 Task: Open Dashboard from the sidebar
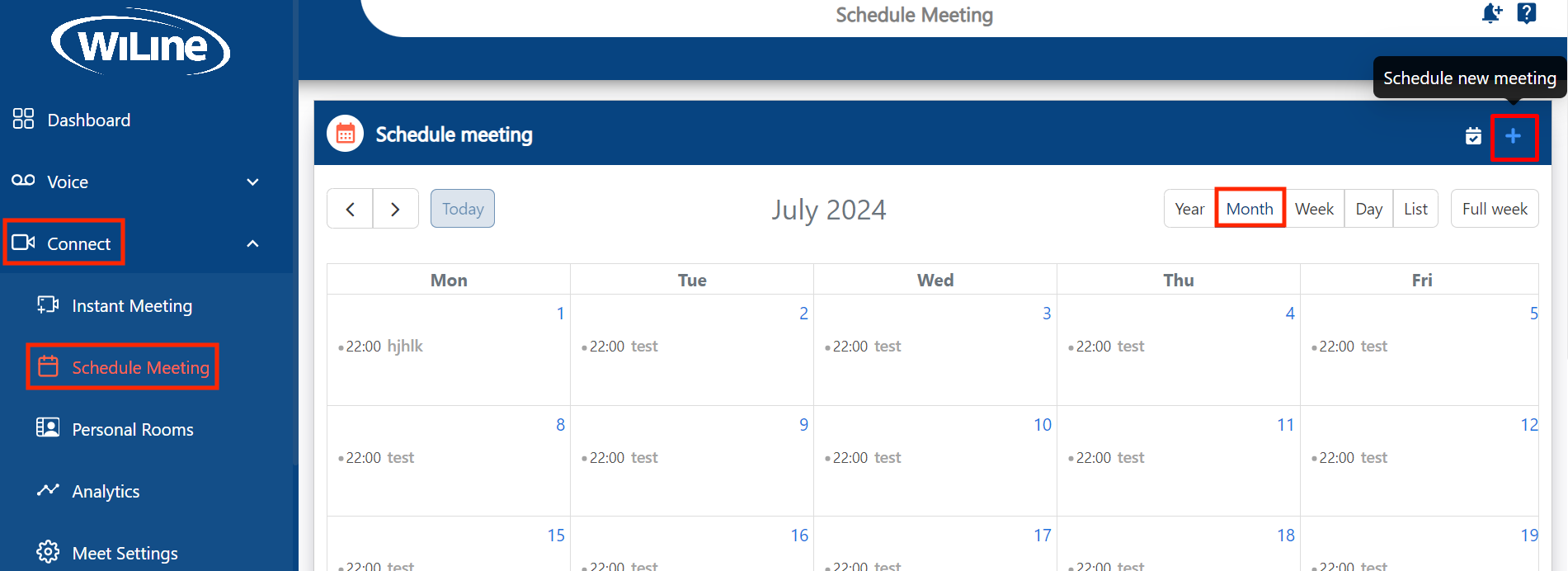[x=88, y=120]
